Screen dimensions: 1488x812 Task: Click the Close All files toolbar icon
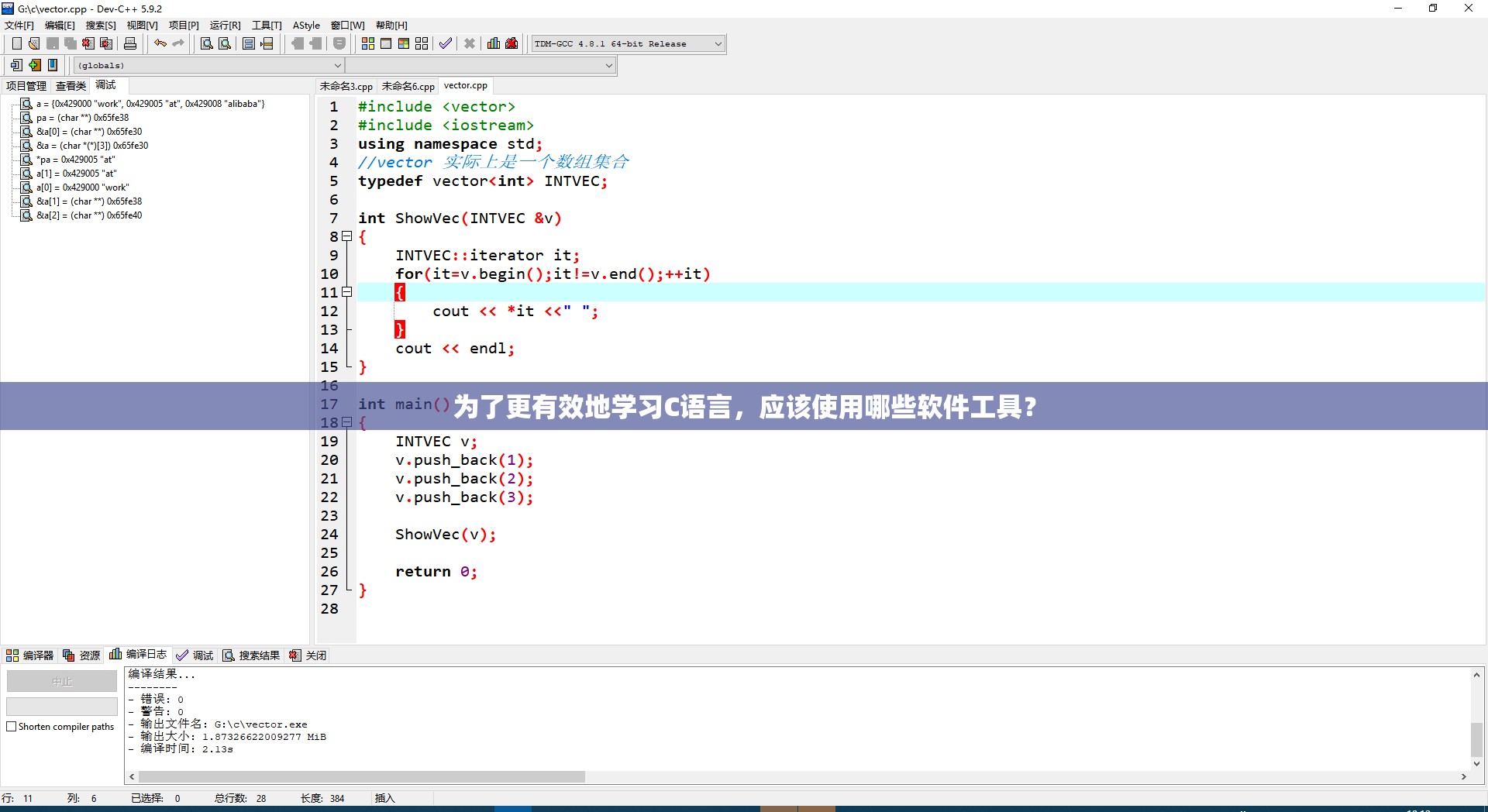tap(106, 44)
